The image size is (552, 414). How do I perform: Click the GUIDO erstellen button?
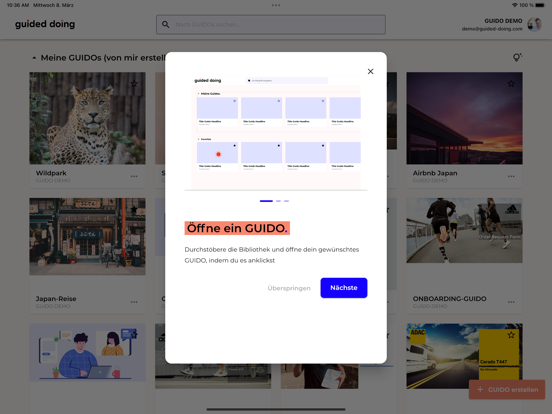click(507, 390)
